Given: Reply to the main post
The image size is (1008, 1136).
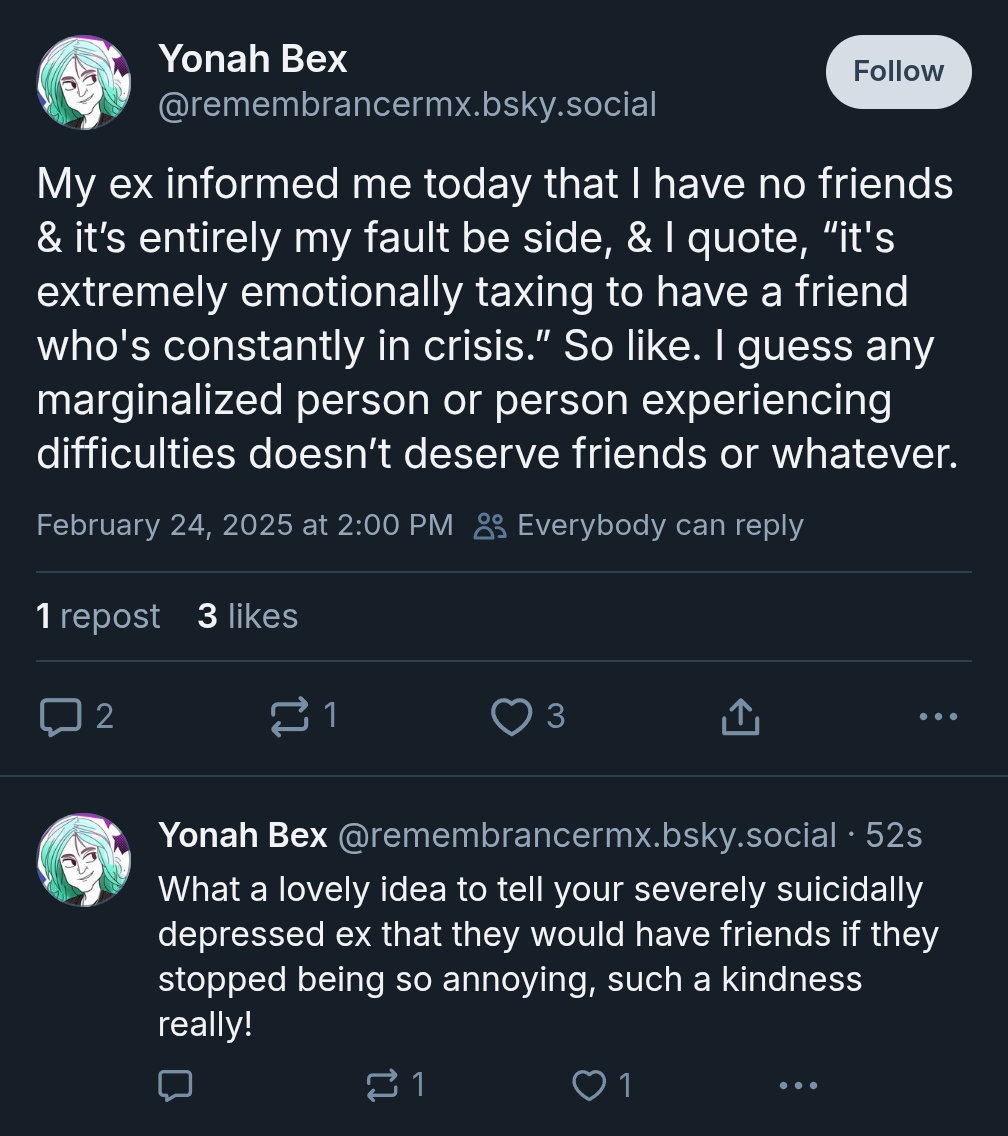Looking at the screenshot, I should point(61,716).
